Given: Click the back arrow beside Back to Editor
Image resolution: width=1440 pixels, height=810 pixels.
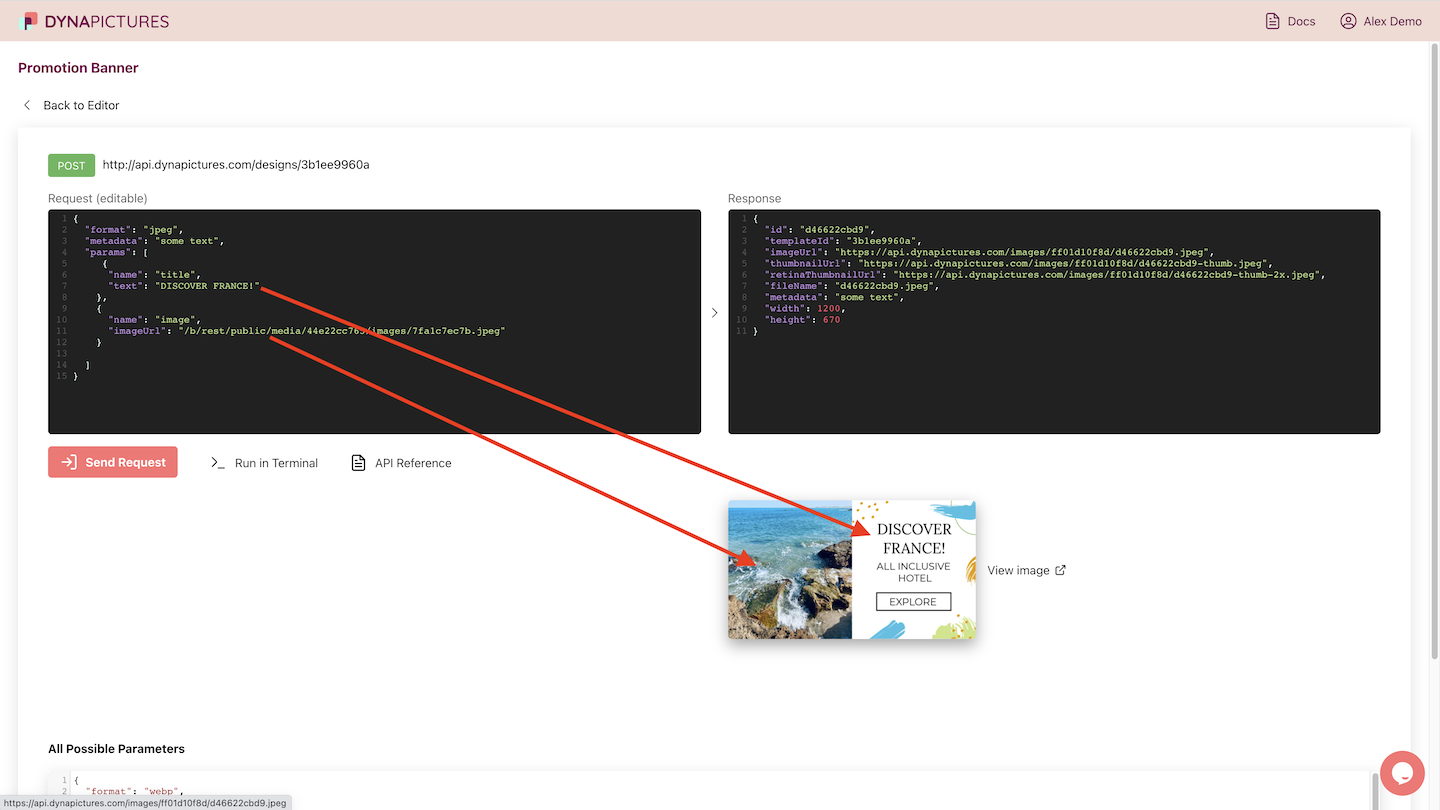Looking at the screenshot, I should click(27, 105).
